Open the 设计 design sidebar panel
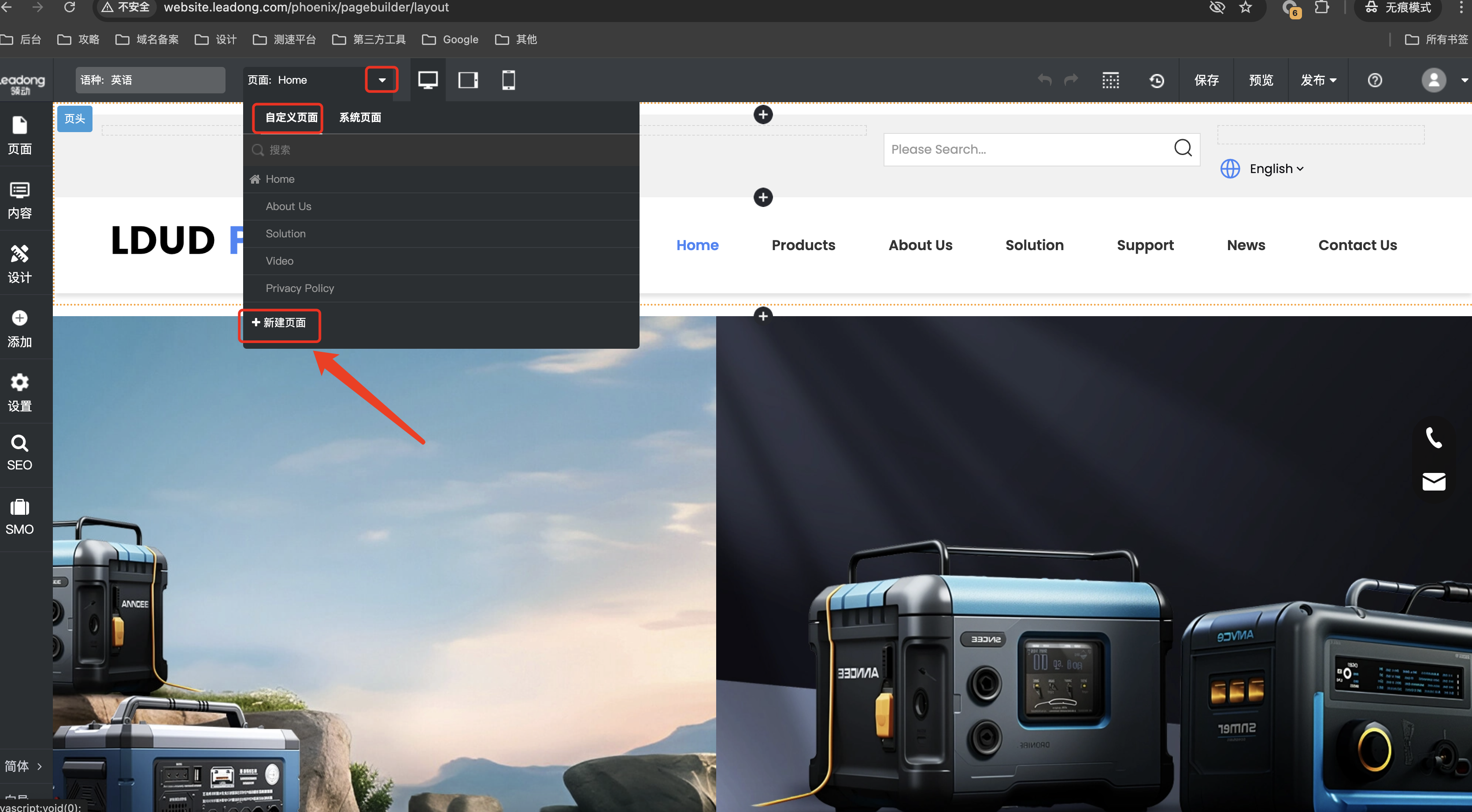The width and height of the screenshot is (1472, 812). pyautogui.click(x=19, y=264)
